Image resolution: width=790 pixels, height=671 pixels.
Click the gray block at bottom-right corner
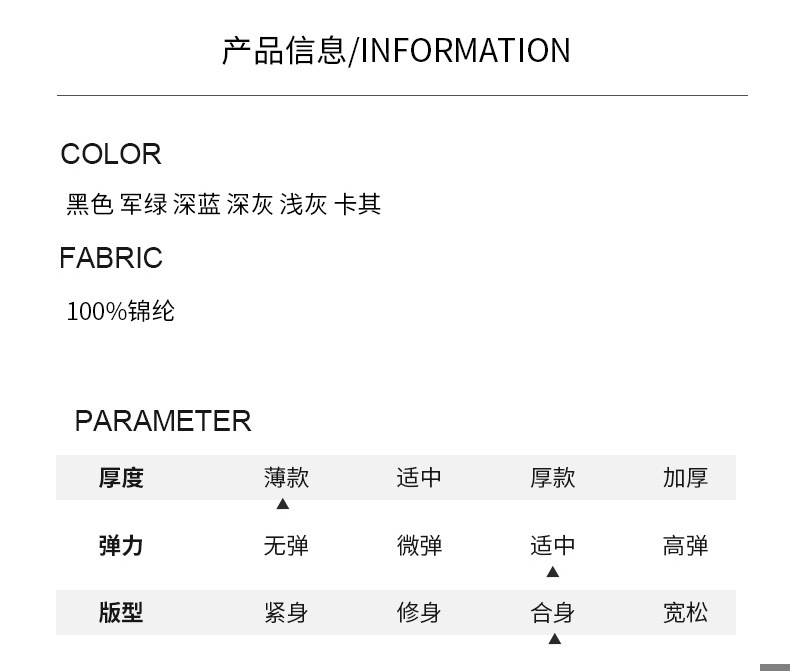[775, 666]
